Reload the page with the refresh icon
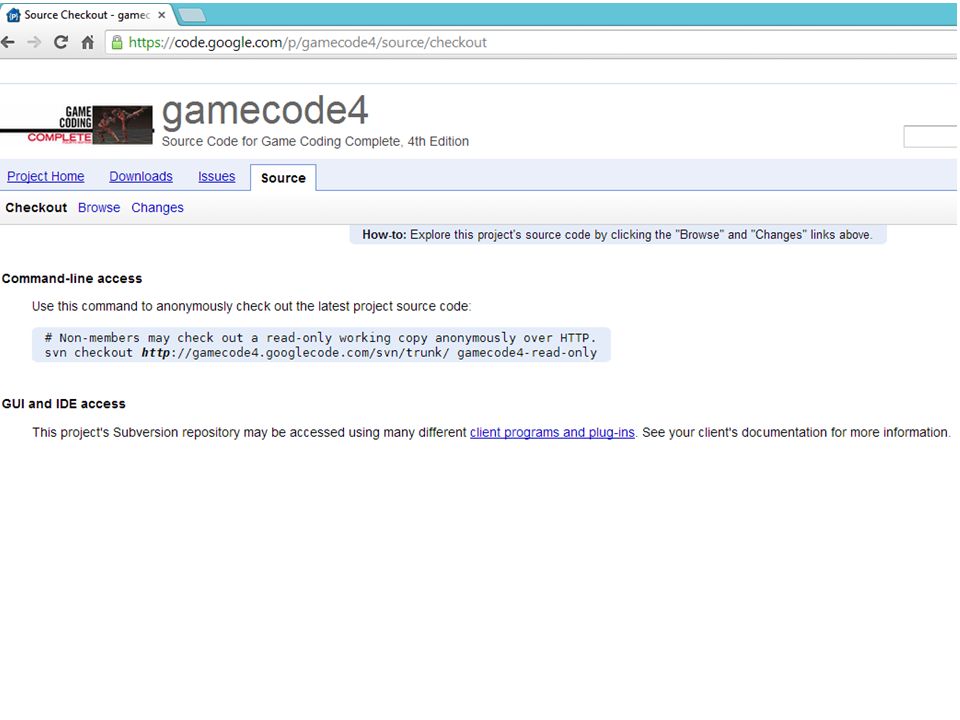 pos(61,42)
